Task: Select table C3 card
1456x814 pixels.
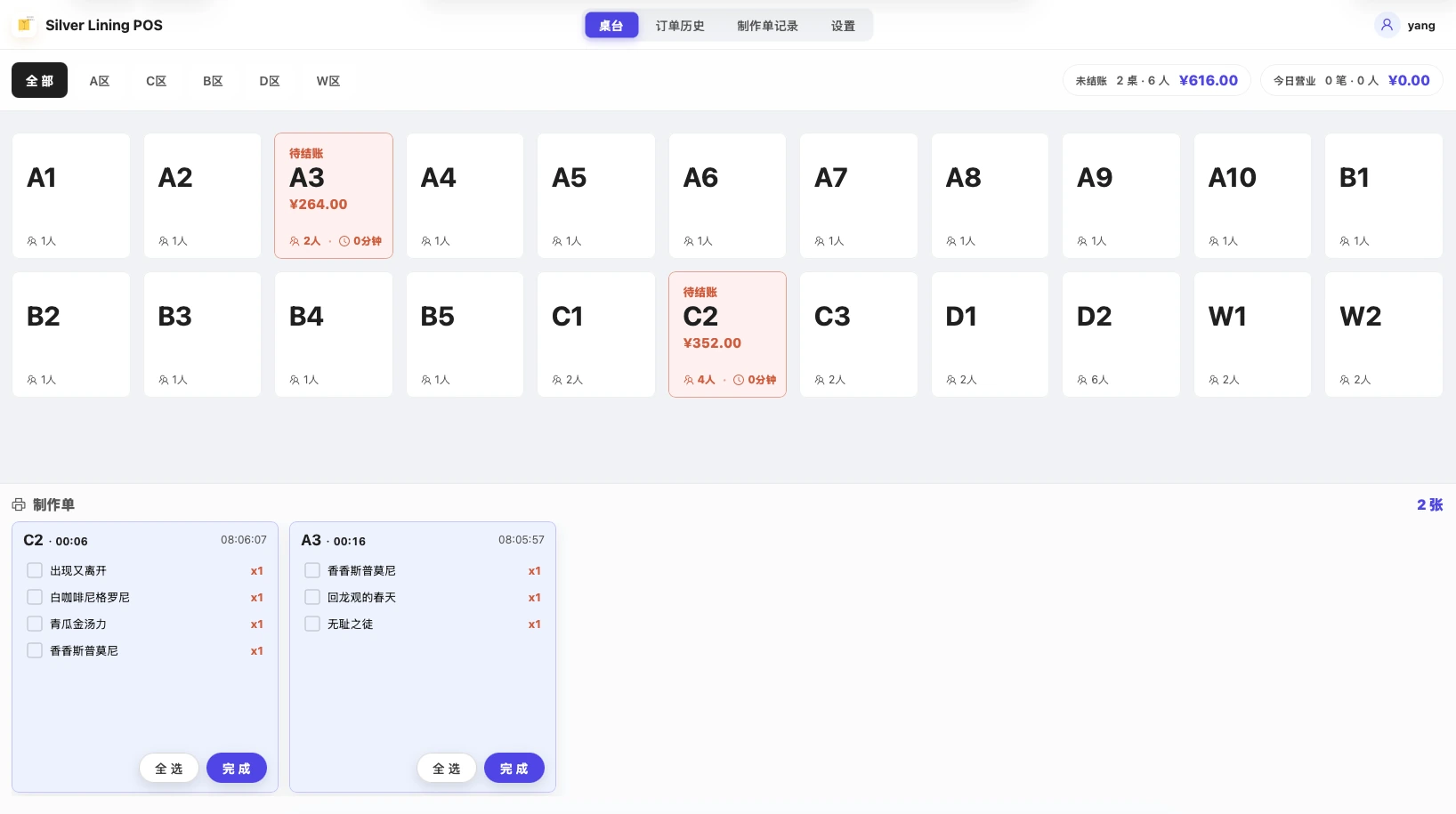Action: coord(859,334)
